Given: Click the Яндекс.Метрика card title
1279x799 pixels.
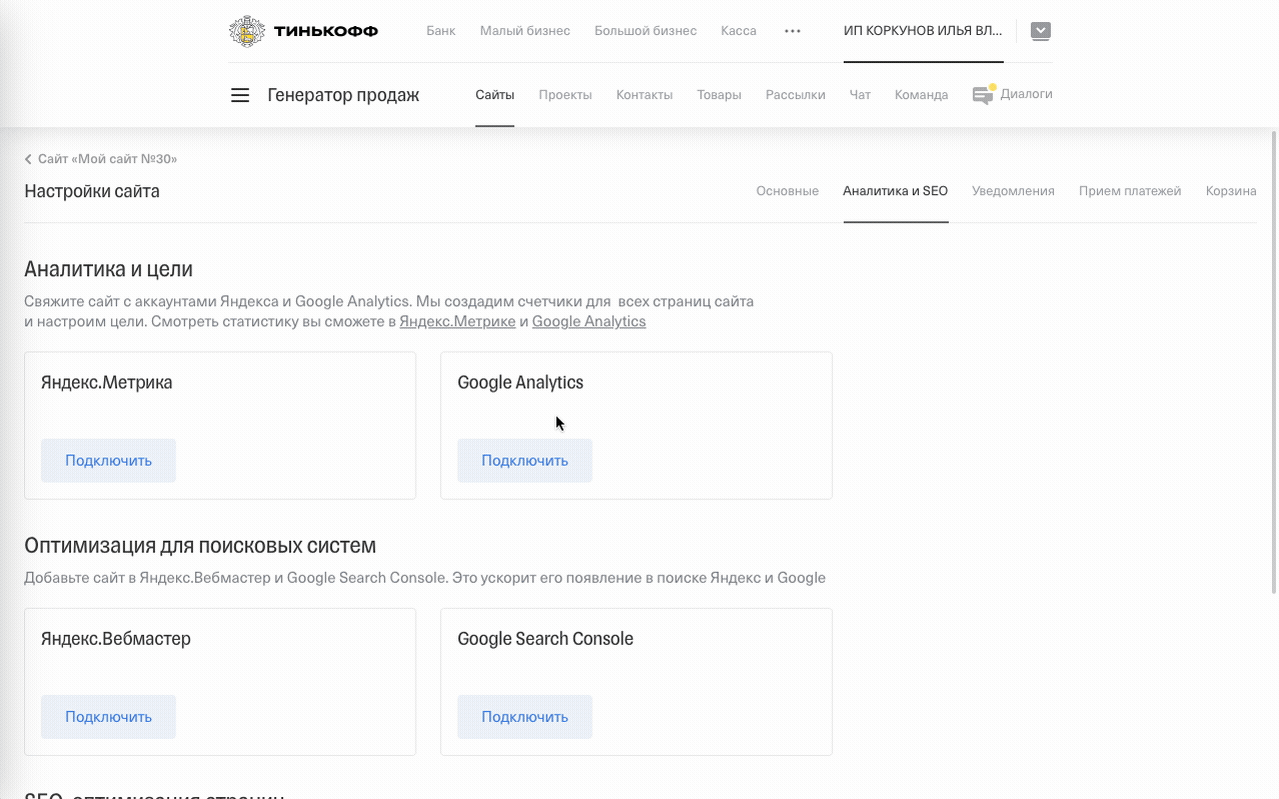Looking at the screenshot, I should click(107, 382).
